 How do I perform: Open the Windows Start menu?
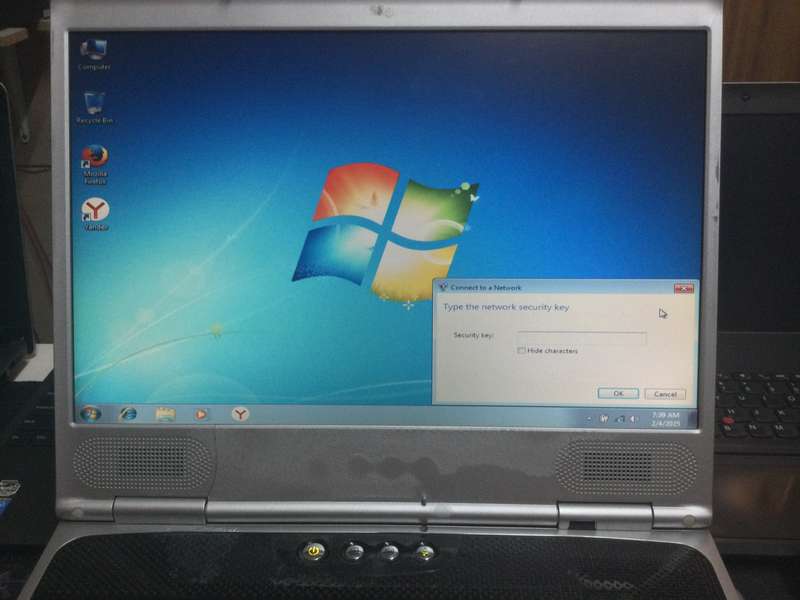[x=90, y=414]
